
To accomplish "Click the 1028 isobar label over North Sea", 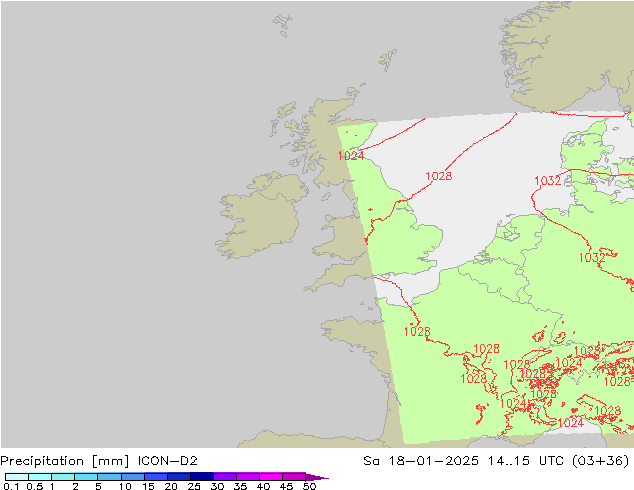I will (x=439, y=176).
